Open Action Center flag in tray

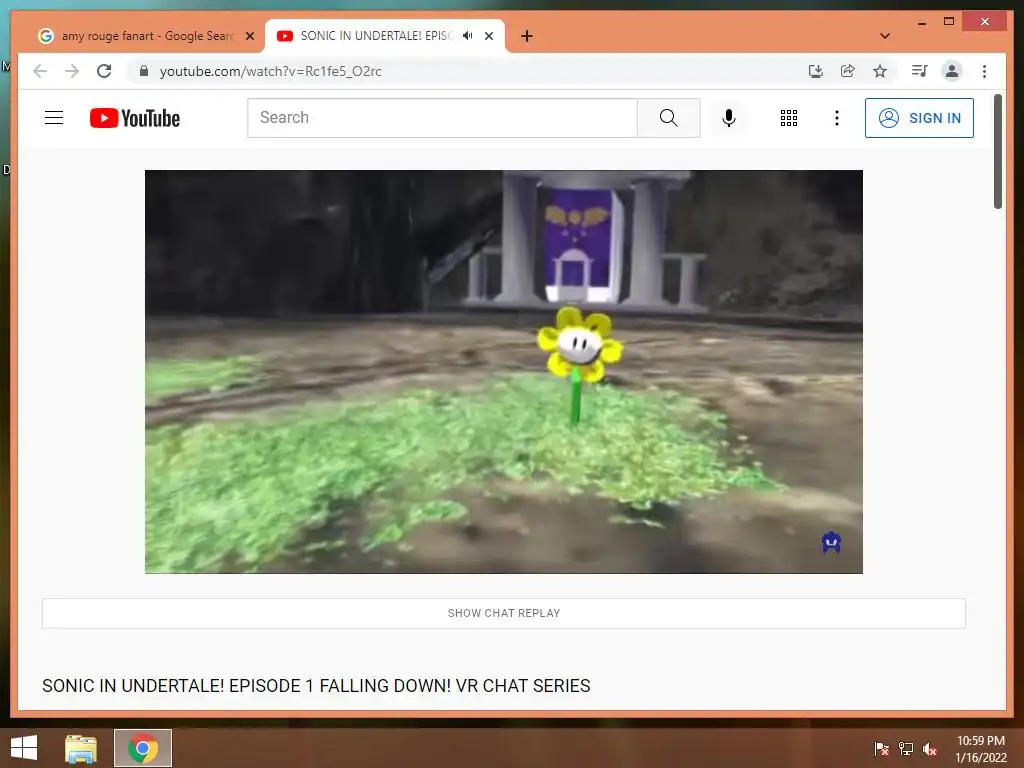882,749
